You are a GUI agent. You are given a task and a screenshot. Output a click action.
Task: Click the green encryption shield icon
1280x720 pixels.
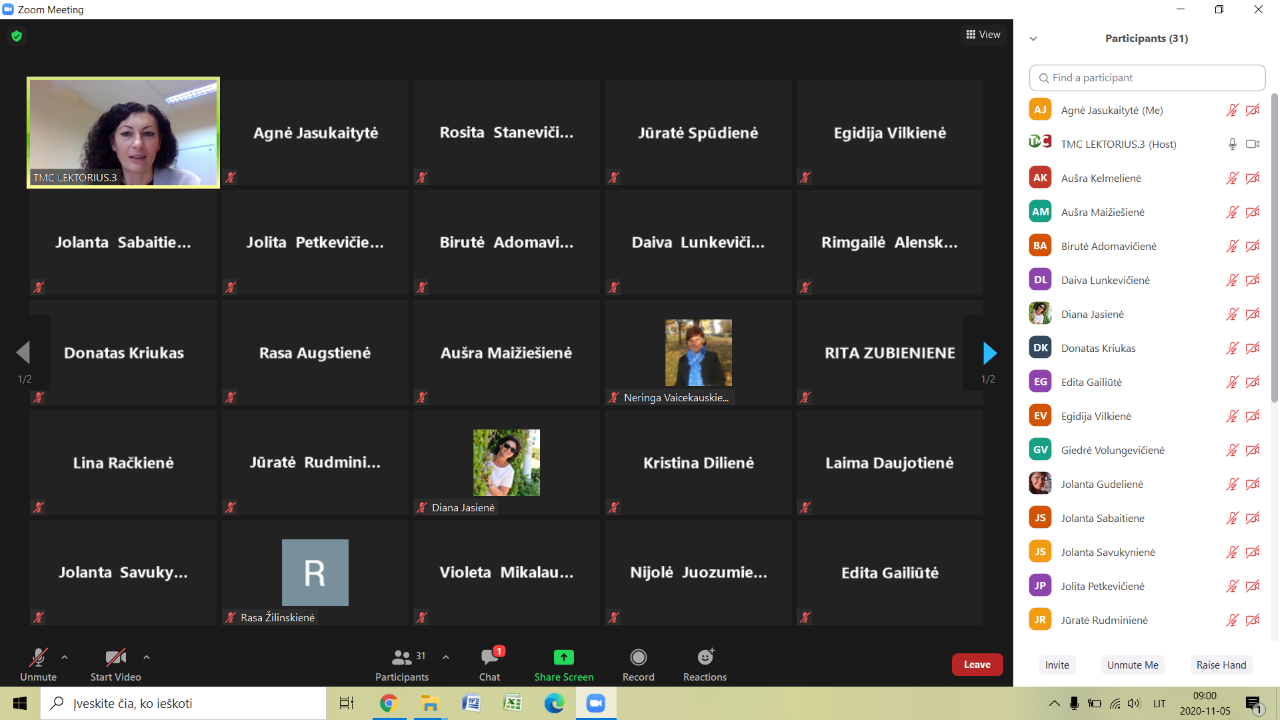[16, 36]
